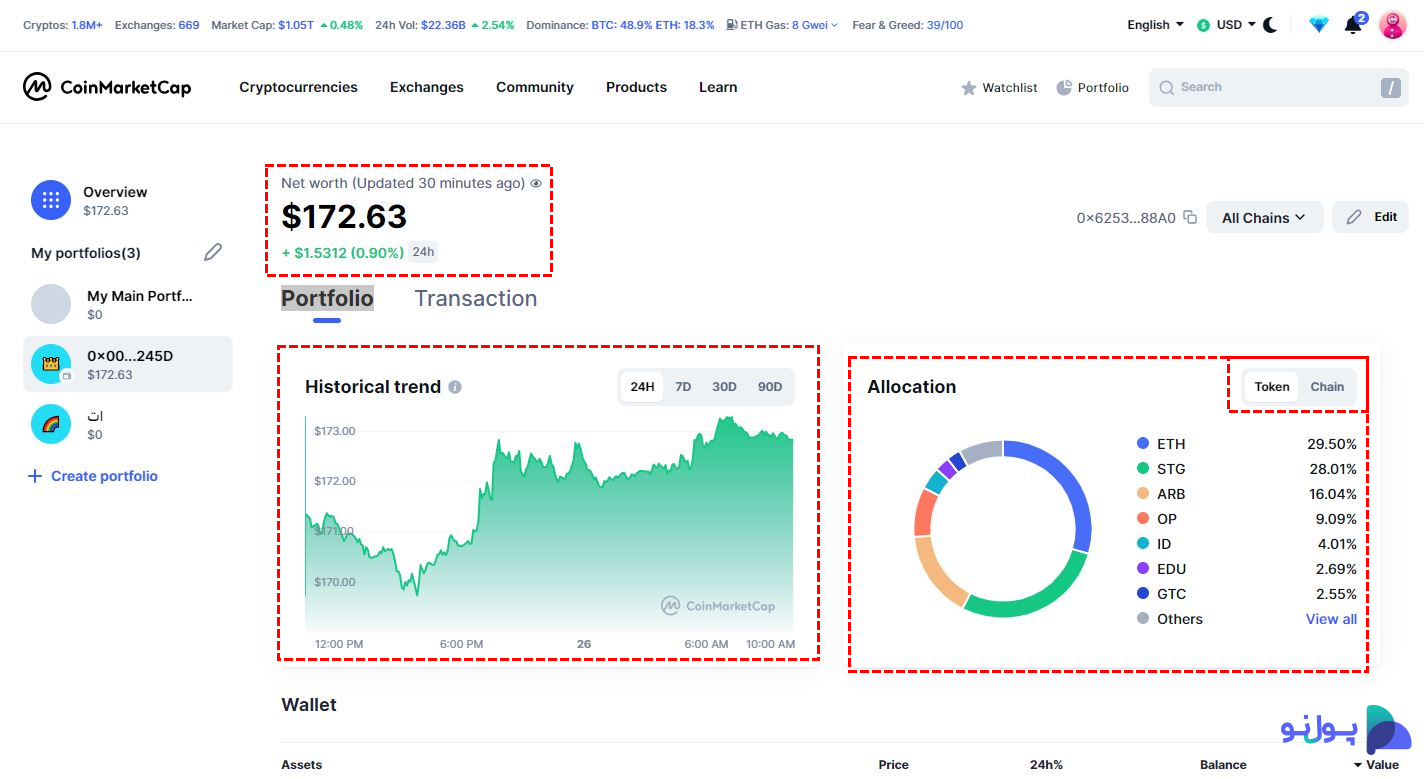Viewport: 1424px width, 779px height.
Task: Select the Portfolio tab
Action: coord(327,298)
